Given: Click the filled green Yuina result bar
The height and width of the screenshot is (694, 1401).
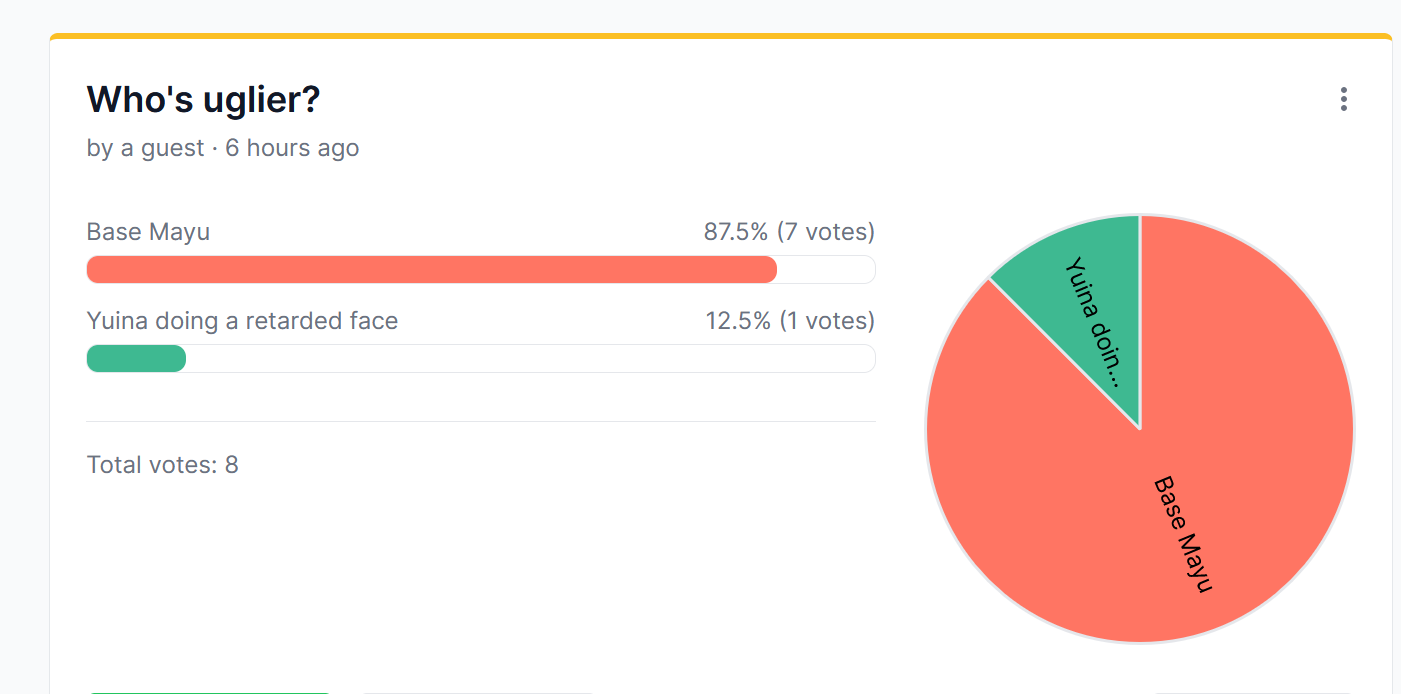Looking at the screenshot, I should point(136,358).
